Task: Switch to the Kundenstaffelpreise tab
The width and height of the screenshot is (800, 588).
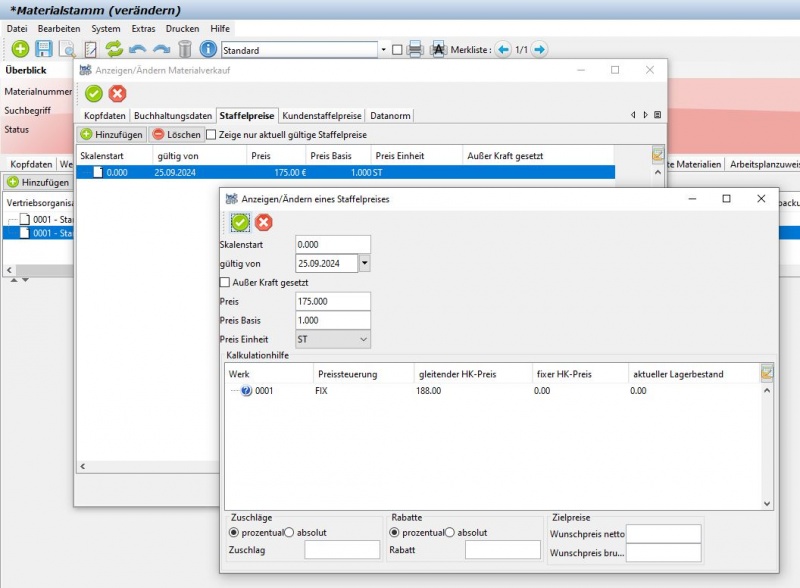Action: [322, 115]
